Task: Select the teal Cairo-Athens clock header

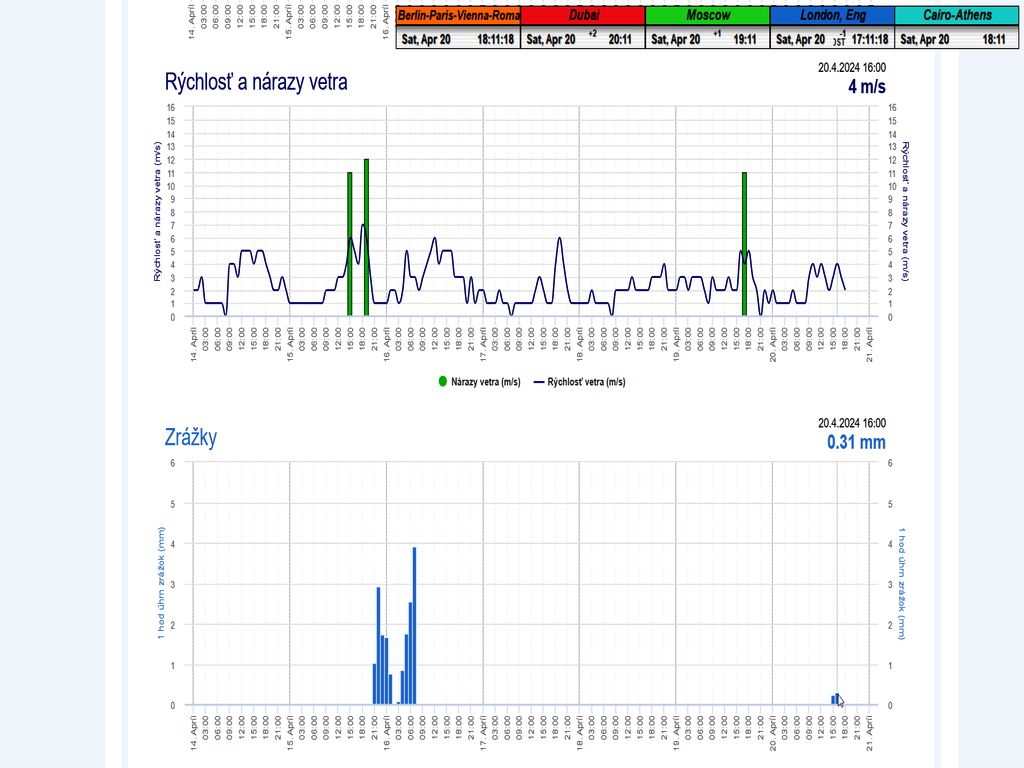Action: click(956, 16)
